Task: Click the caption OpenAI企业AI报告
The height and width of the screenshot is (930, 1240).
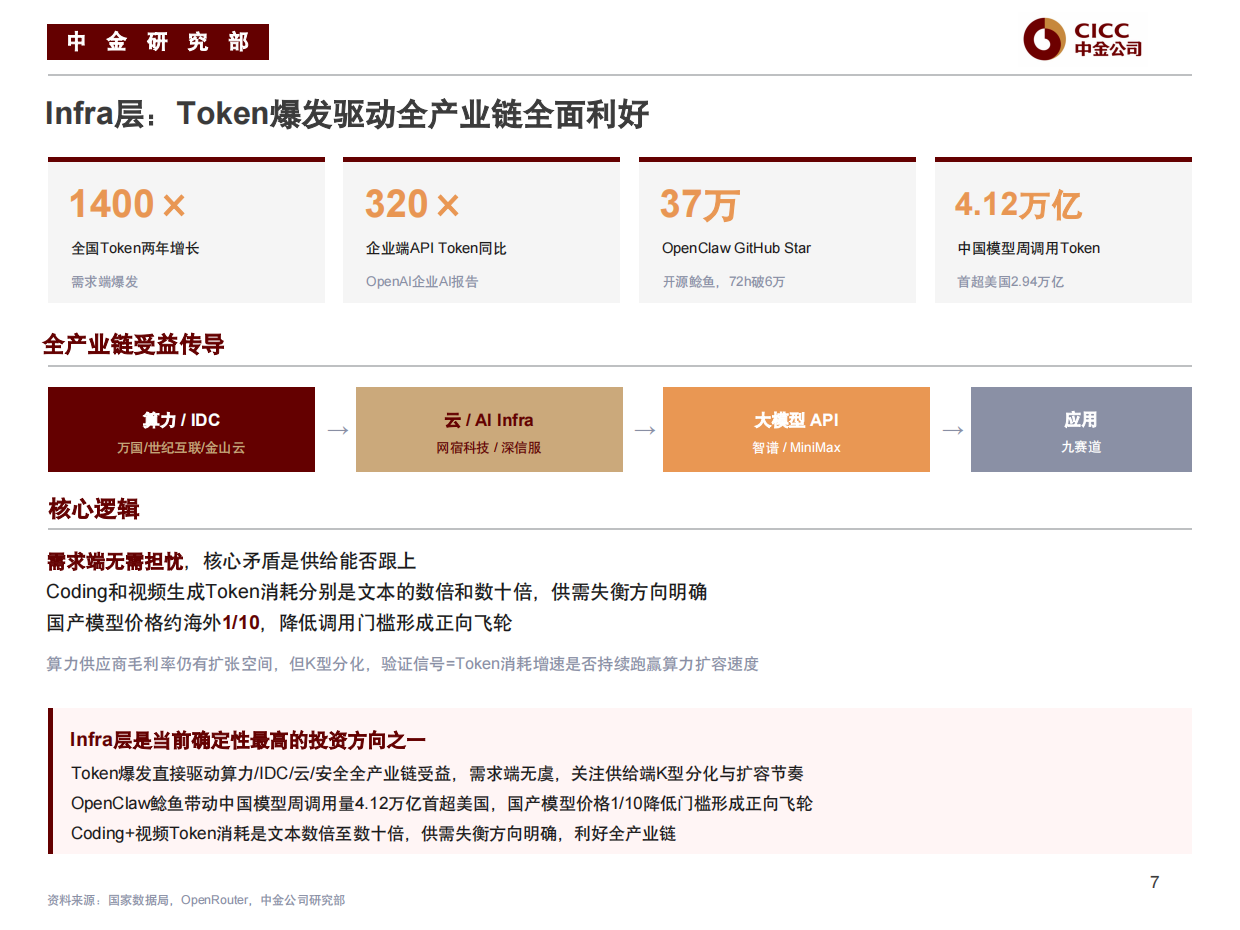Action: click(422, 281)
